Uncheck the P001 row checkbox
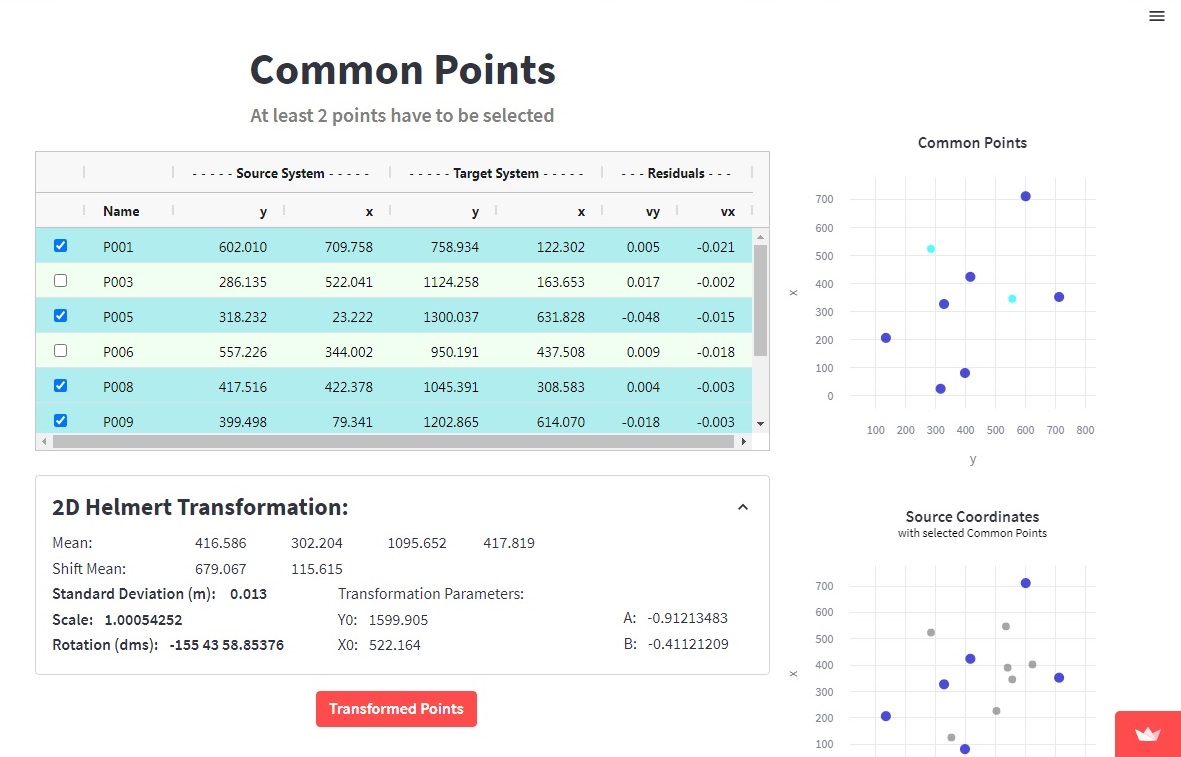Viewport: 1181px width, 757px height. (x=60, y=246)
